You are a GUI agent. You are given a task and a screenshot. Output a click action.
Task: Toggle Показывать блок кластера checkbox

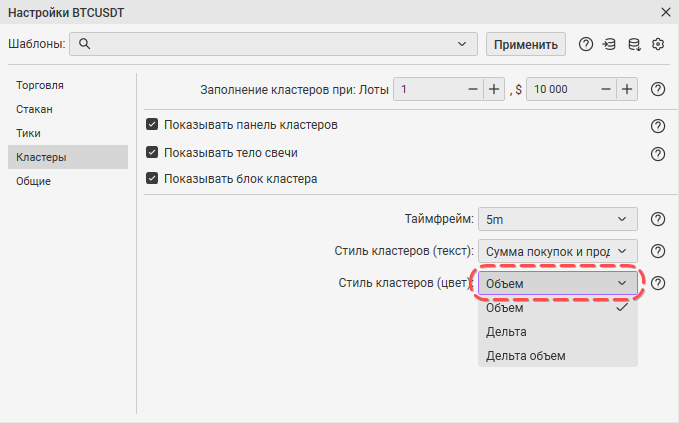[x=152, y=179]
